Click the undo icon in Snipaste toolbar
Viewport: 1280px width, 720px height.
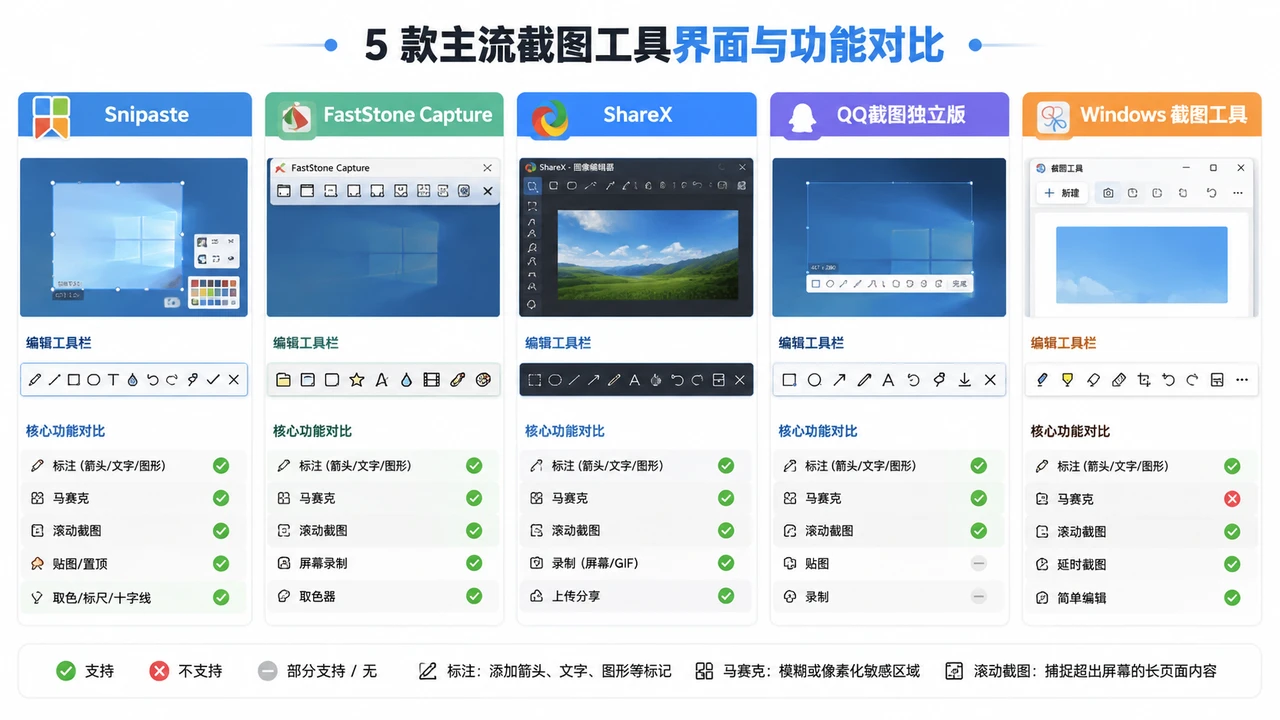pos(152,380)
